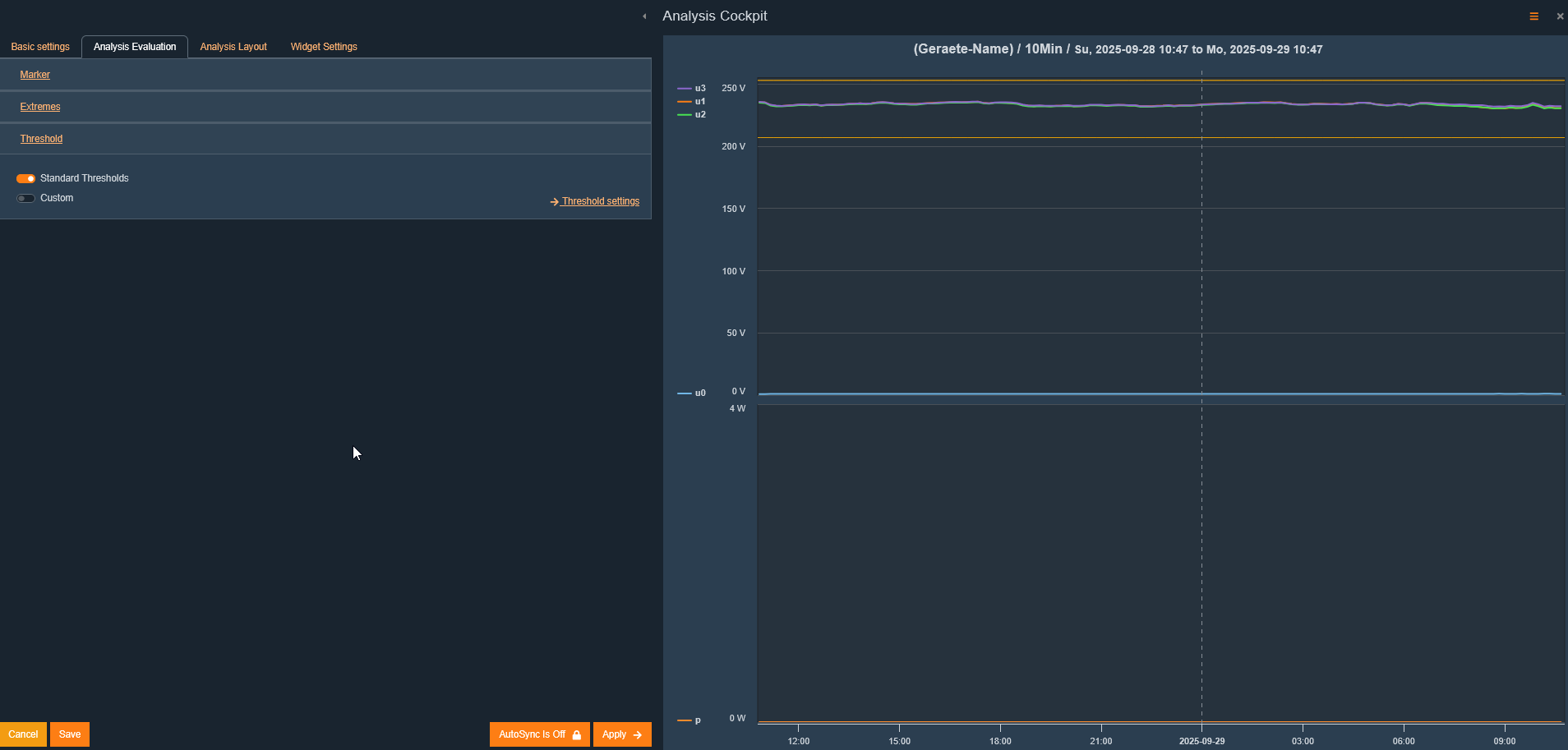Image resolution: width=1568 pixels, height=750 pixels.
Task: Toggle AutoSync Is Off lock button
Action: click(x=539, y=734)
